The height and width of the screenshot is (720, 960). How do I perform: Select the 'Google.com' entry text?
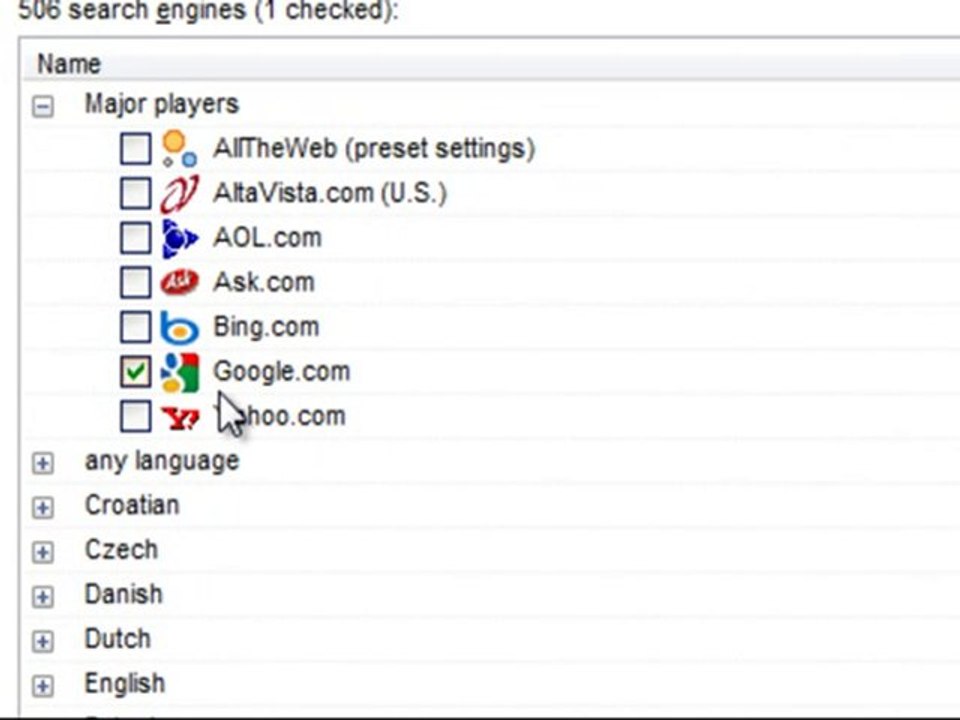(x=282, y=372)
